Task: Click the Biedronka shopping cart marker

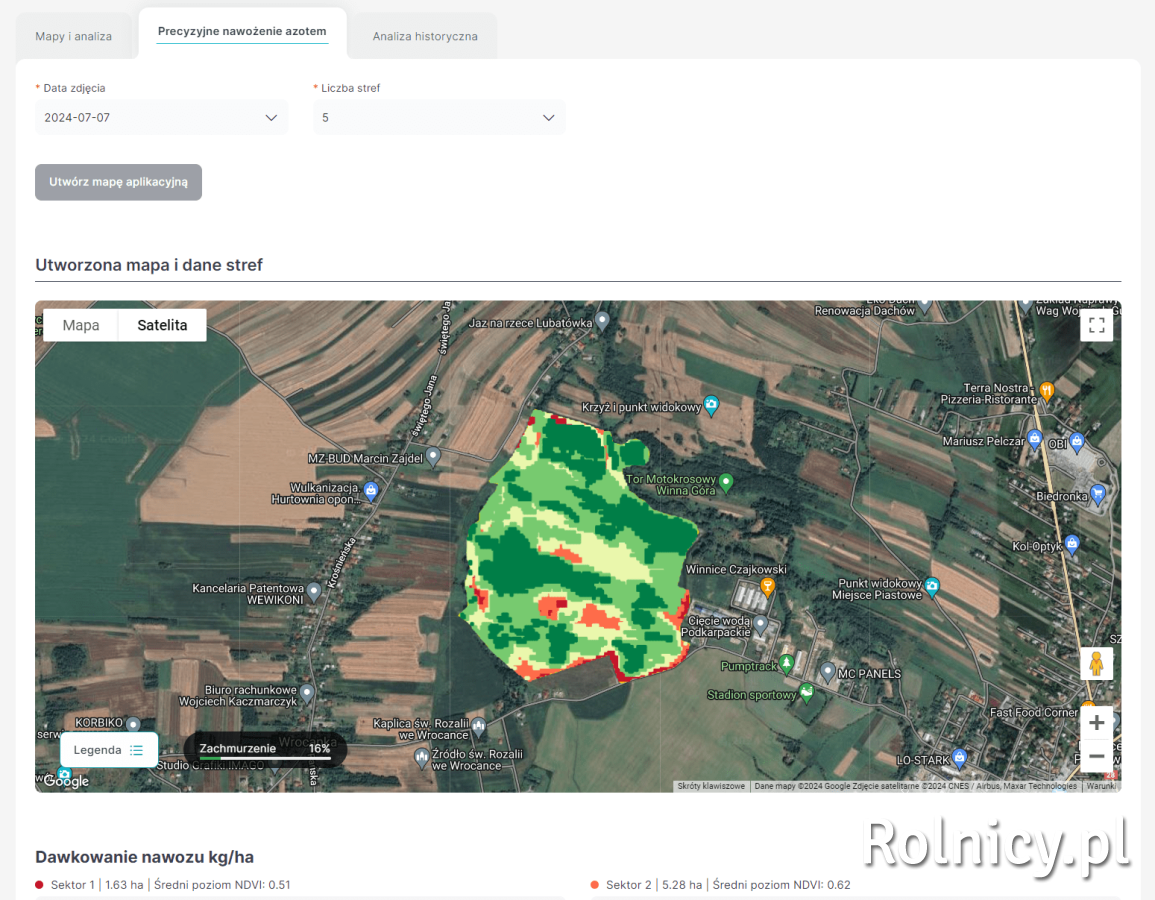Action: pos(1098,492)
